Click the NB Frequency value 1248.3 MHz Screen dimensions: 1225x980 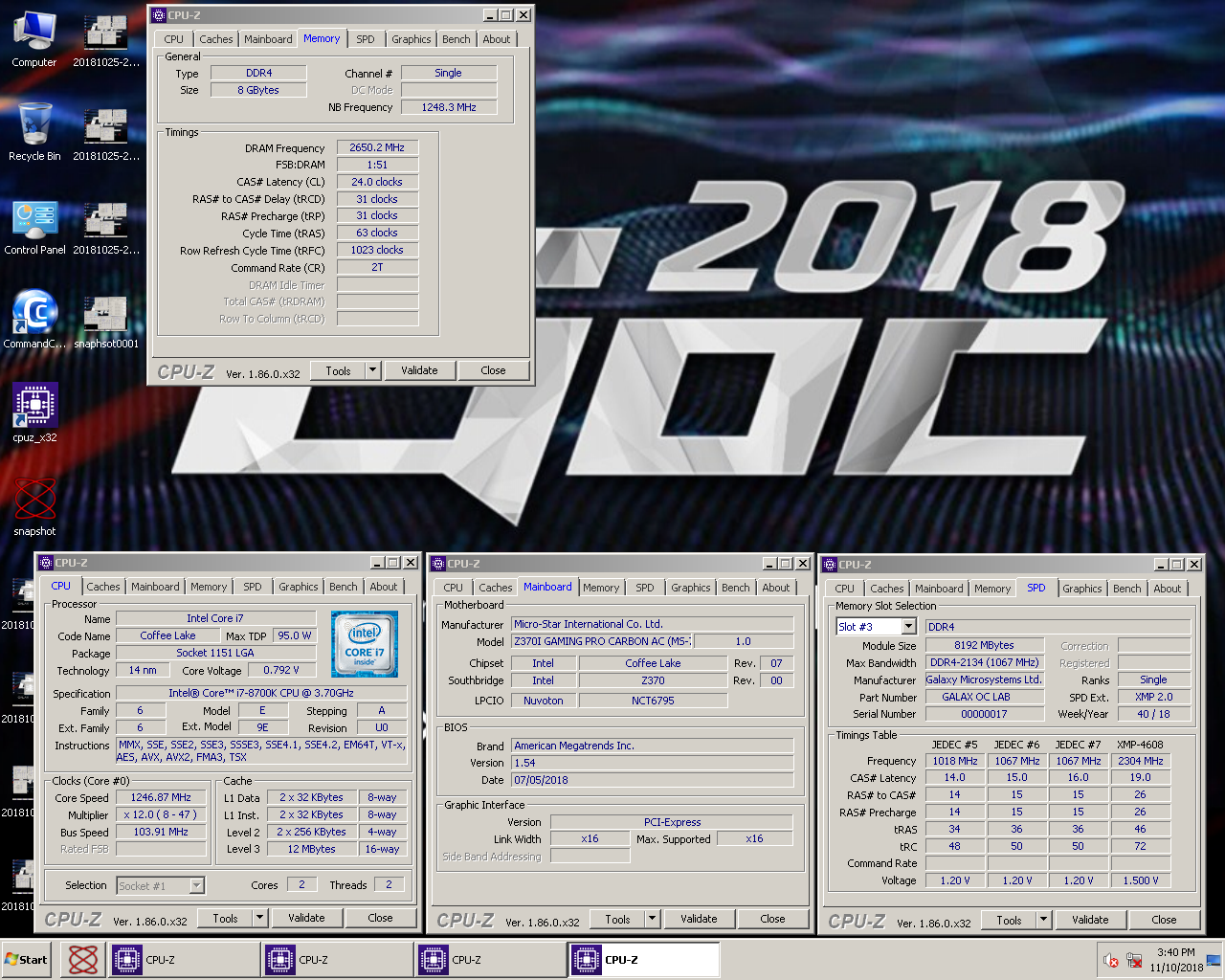(x=449, y=107)
